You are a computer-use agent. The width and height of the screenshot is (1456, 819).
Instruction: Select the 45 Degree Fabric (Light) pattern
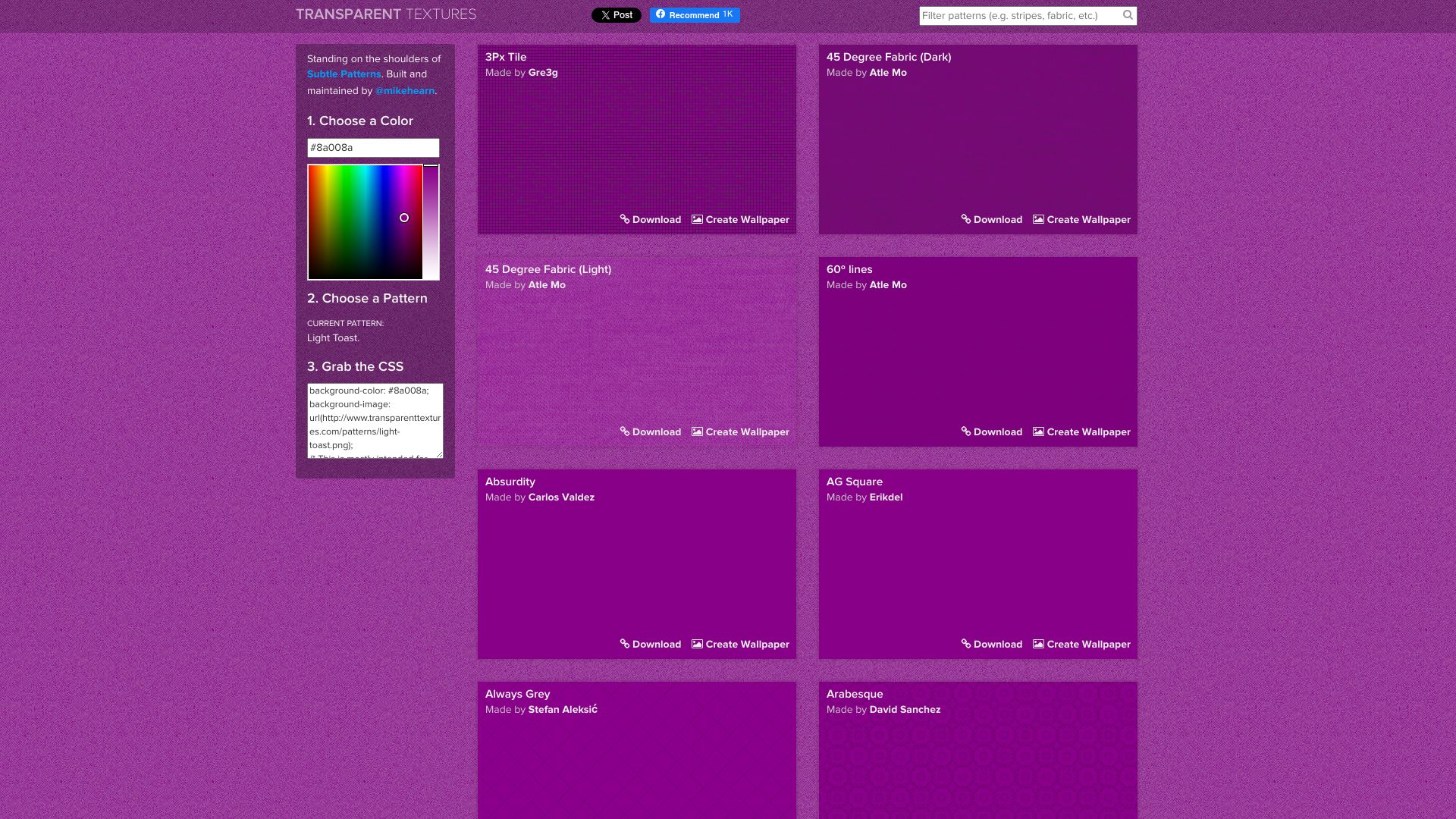tap(637, 352)
